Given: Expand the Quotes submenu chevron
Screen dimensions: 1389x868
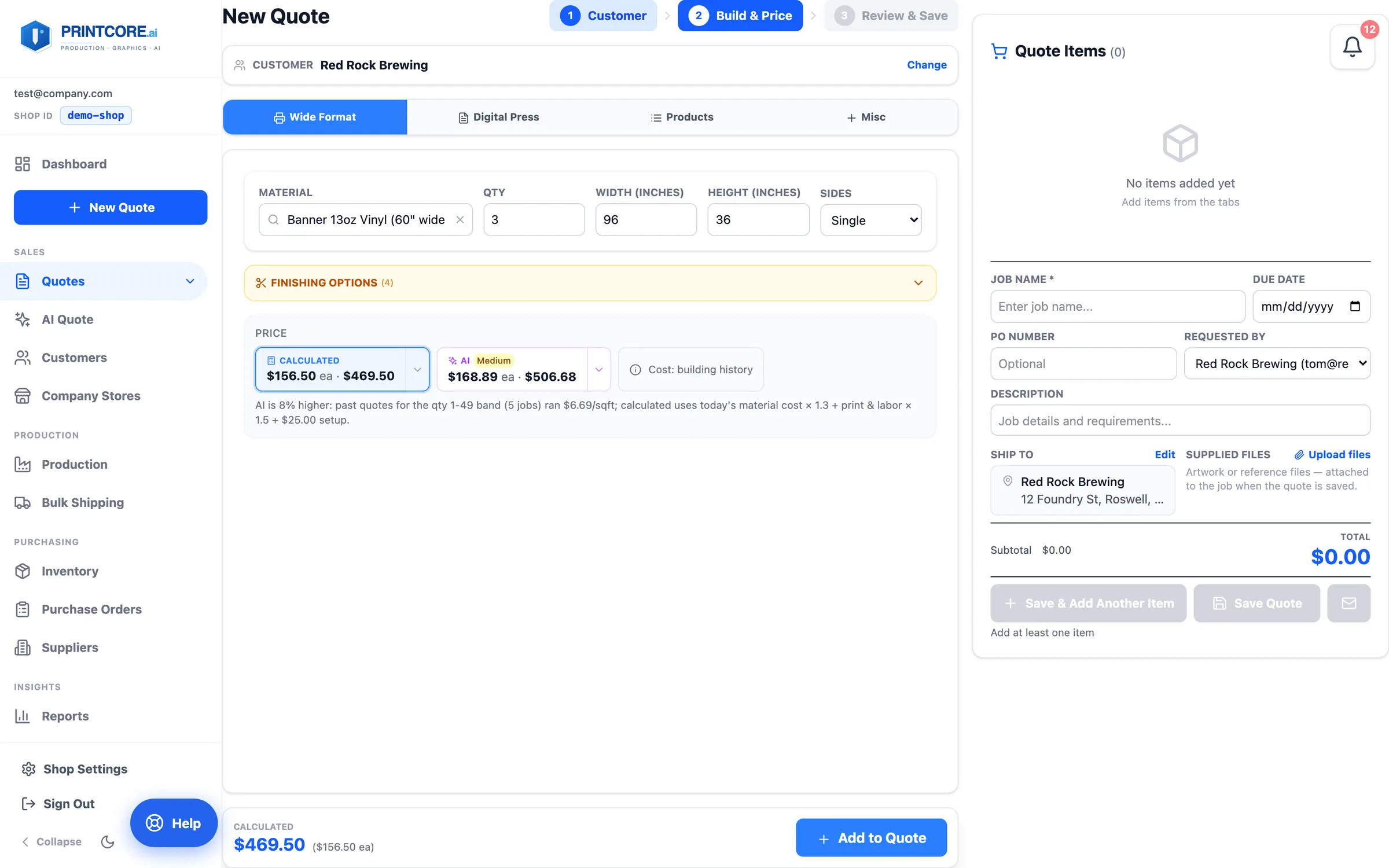Looking at the screenshot, I should (x=190, y=281).
